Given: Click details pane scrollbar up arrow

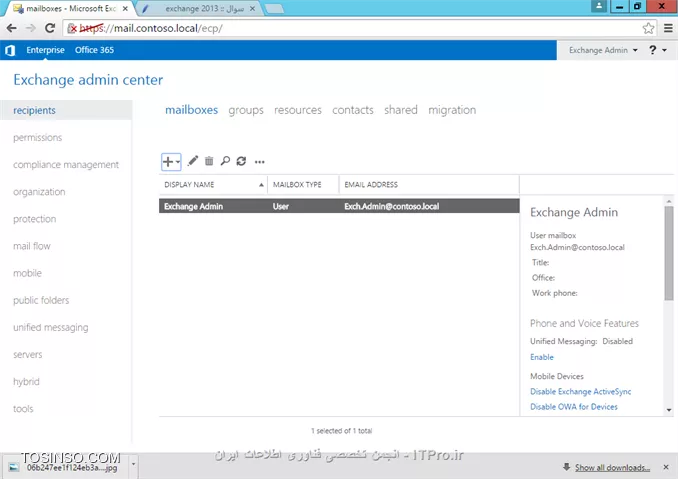Looking at the screenshot, I should click(x=669, y=201).
